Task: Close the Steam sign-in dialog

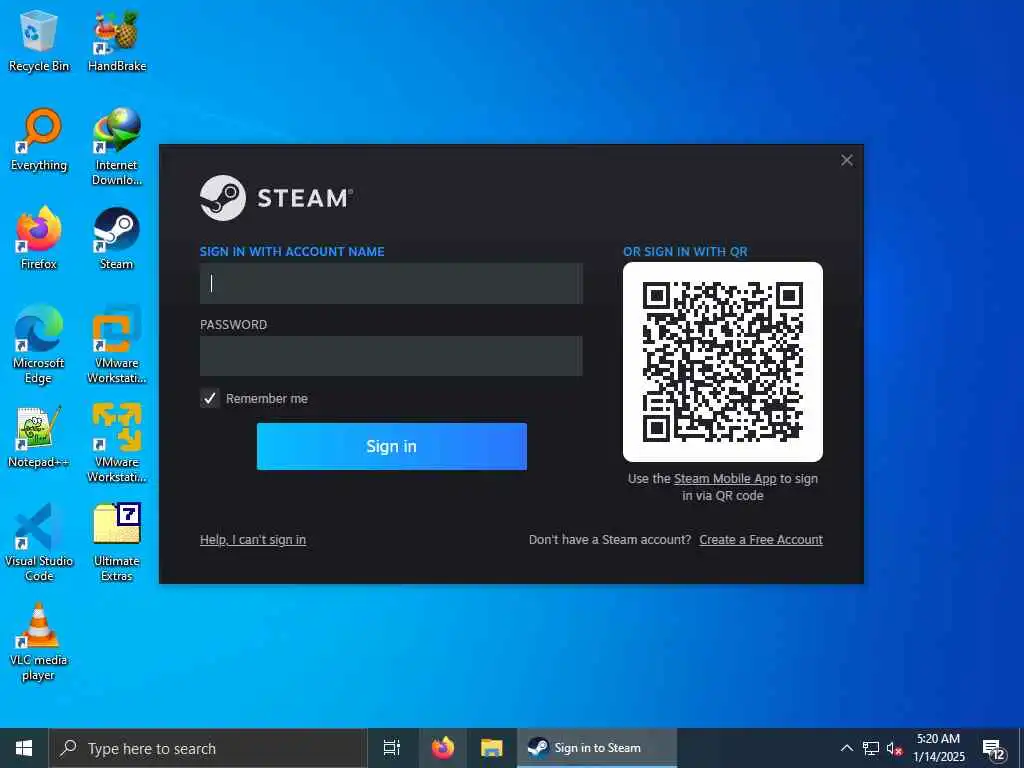Action: (847, 160)
